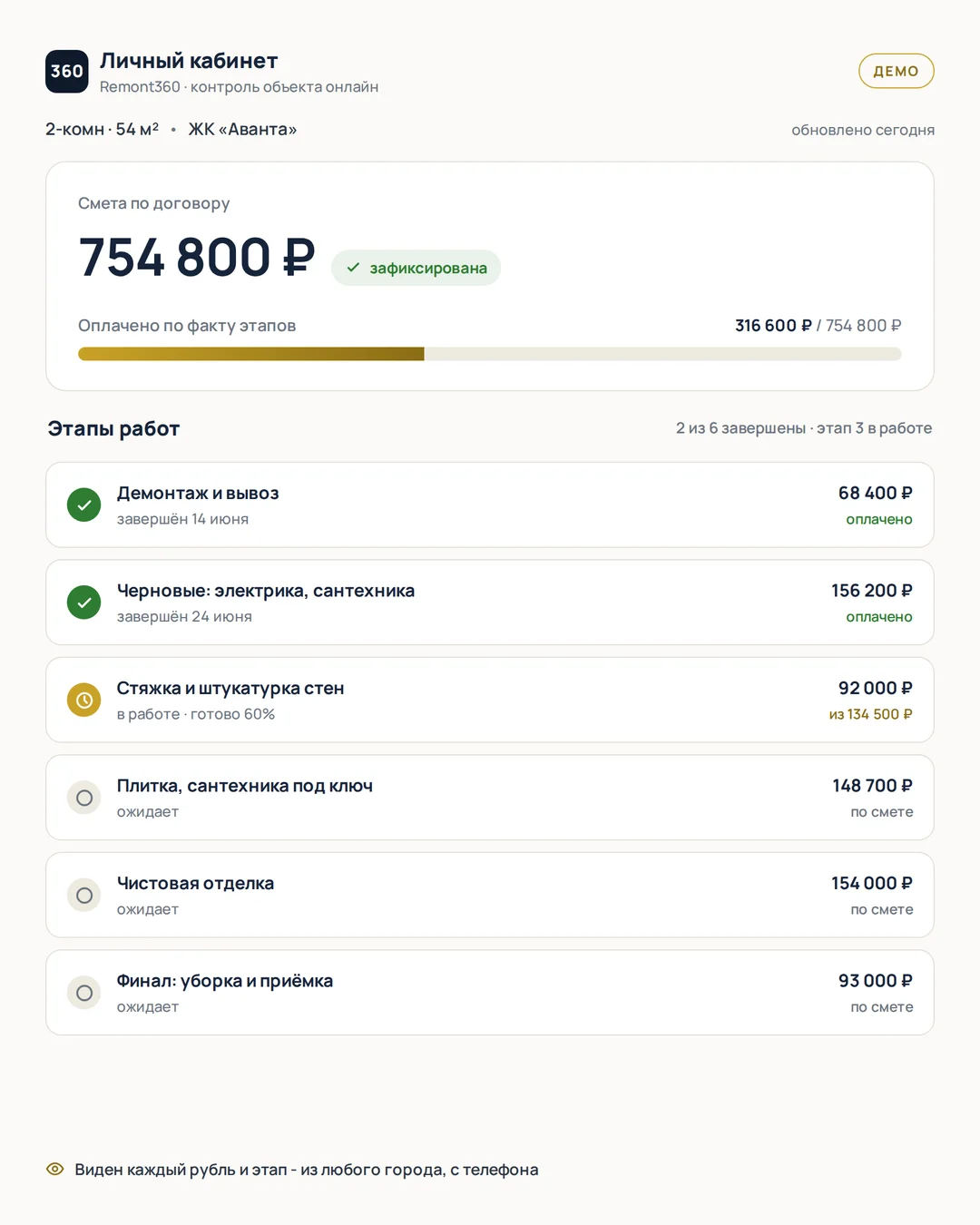Click the green check icon for Демонтаж и вывоз

[84, 505]
